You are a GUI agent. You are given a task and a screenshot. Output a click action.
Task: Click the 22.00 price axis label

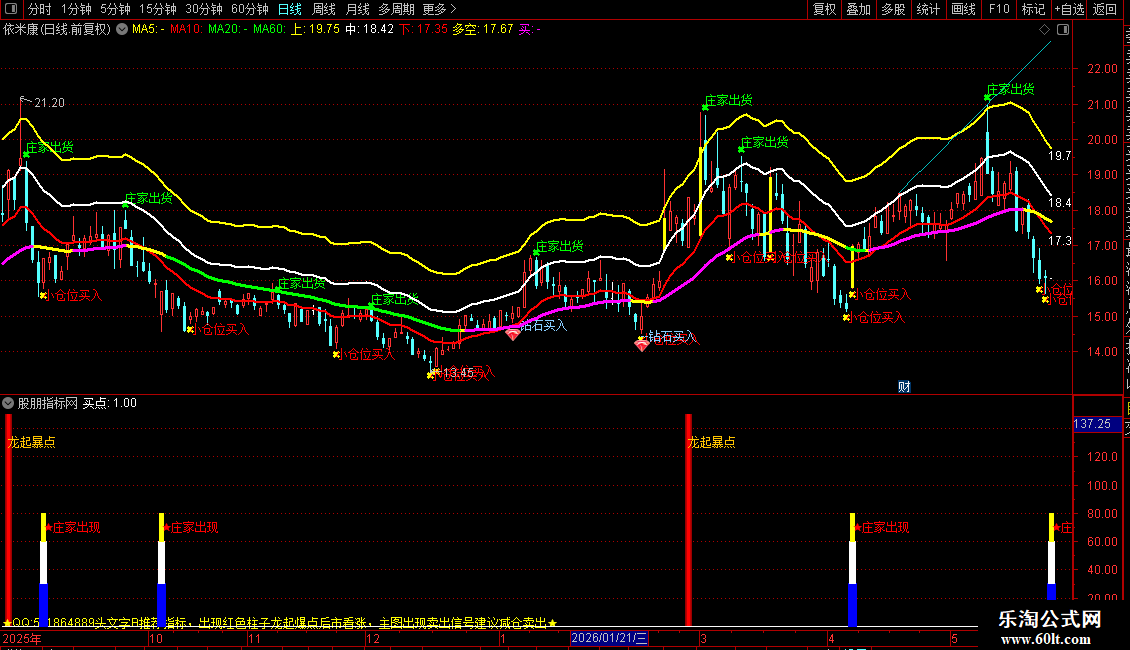(x=1103, y=69)
